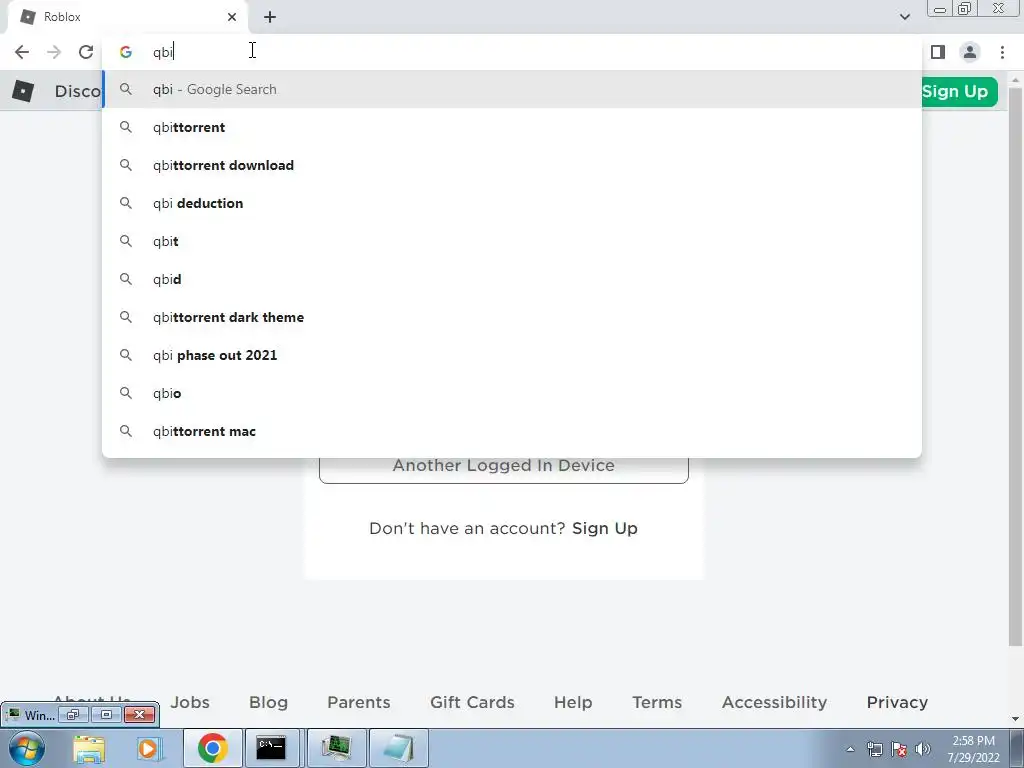
Task: Click the Sign Up link below login
Action: click(x=605, y=528)
